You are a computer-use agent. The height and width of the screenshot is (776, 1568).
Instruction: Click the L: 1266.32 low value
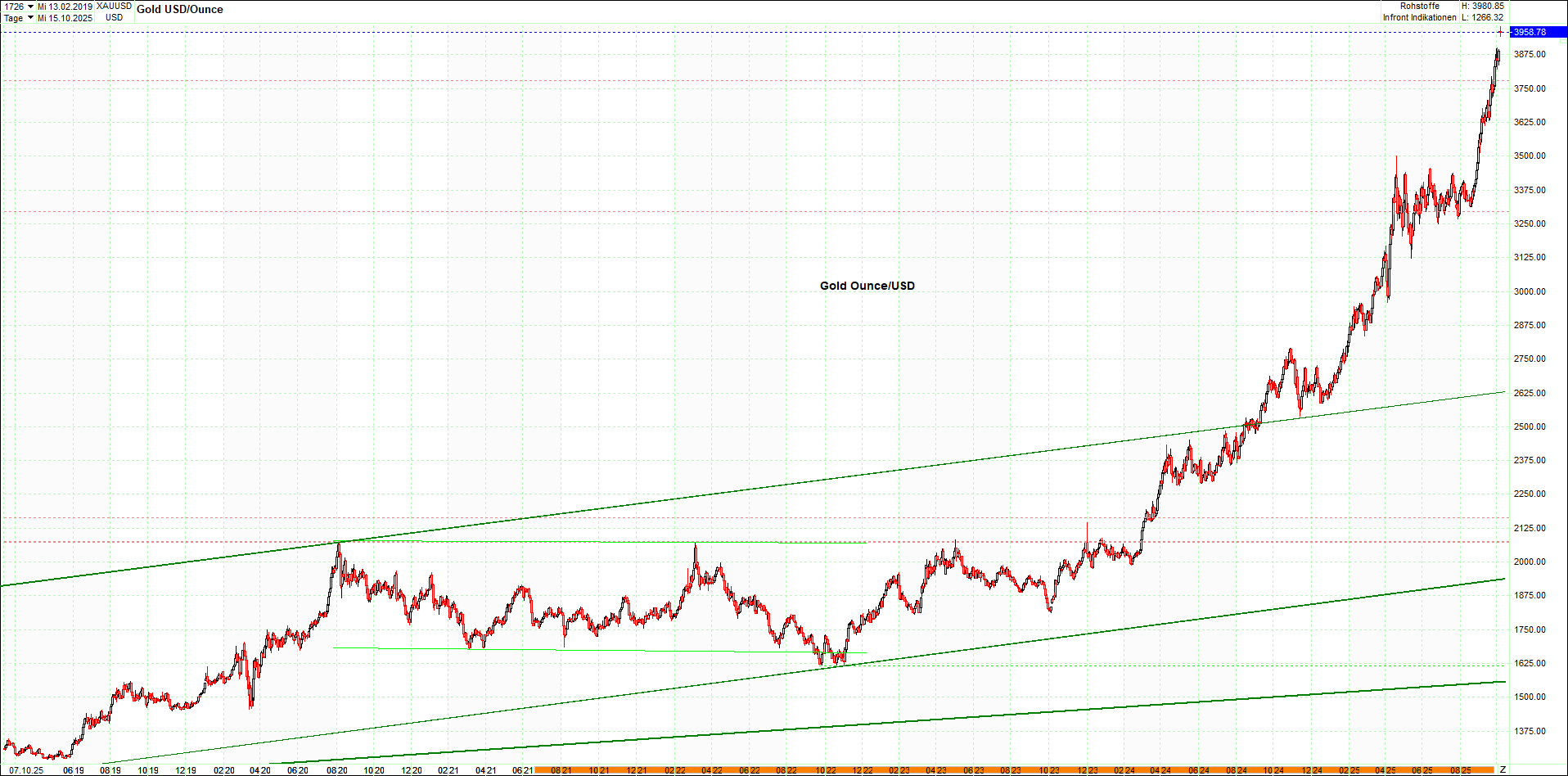click(1482, 17)
